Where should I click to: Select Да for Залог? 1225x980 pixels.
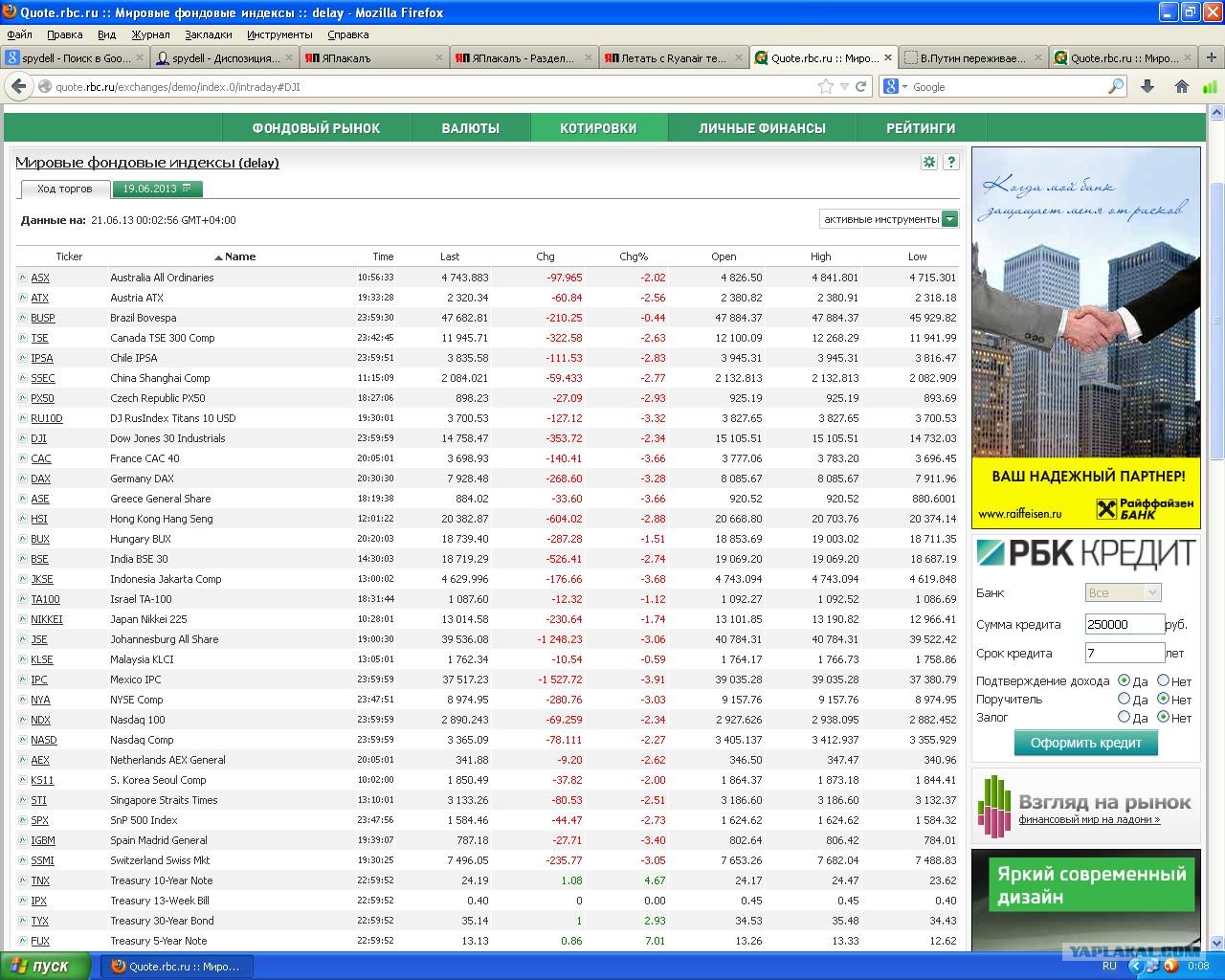click(x=1125, y=717)
